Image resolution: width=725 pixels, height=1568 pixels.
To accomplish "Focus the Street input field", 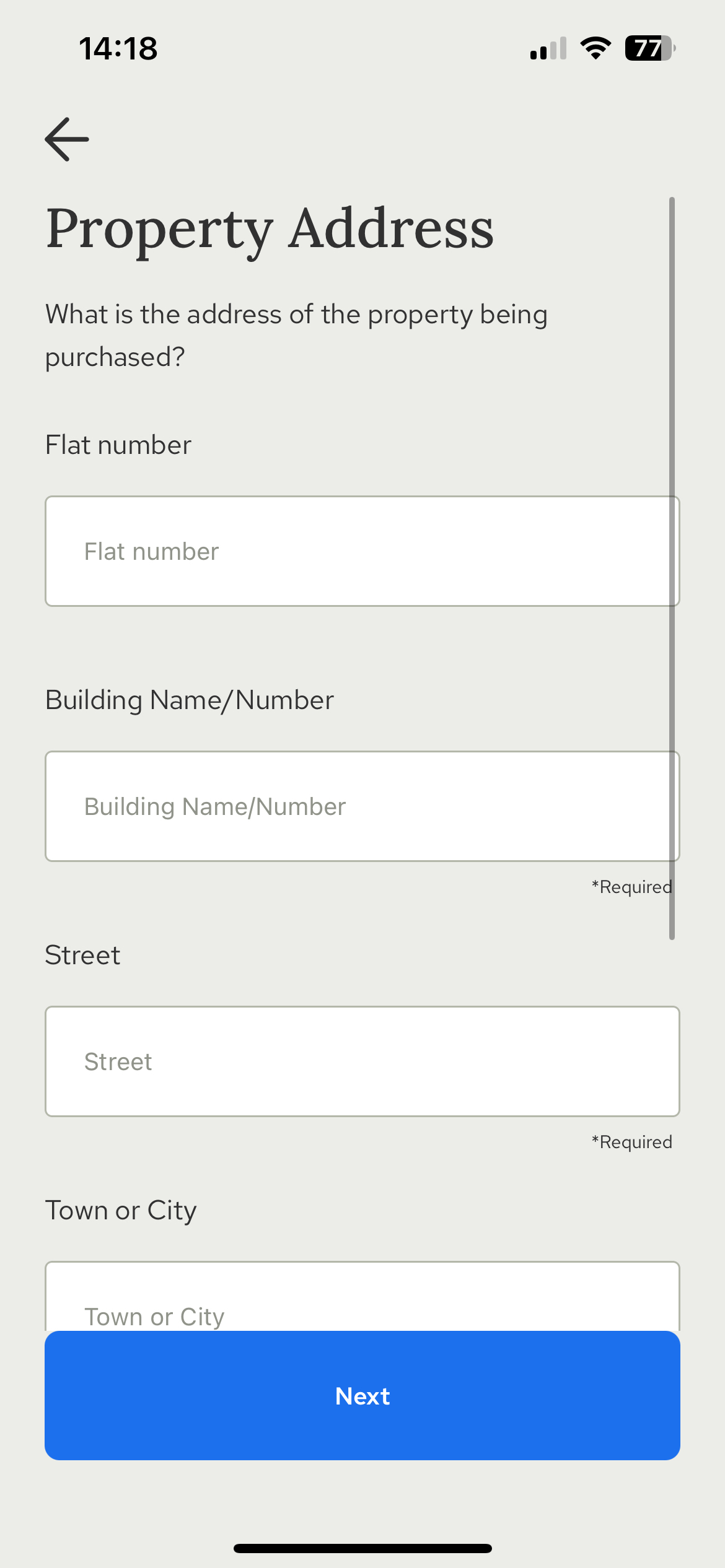I will click(x=362, y=1061).
